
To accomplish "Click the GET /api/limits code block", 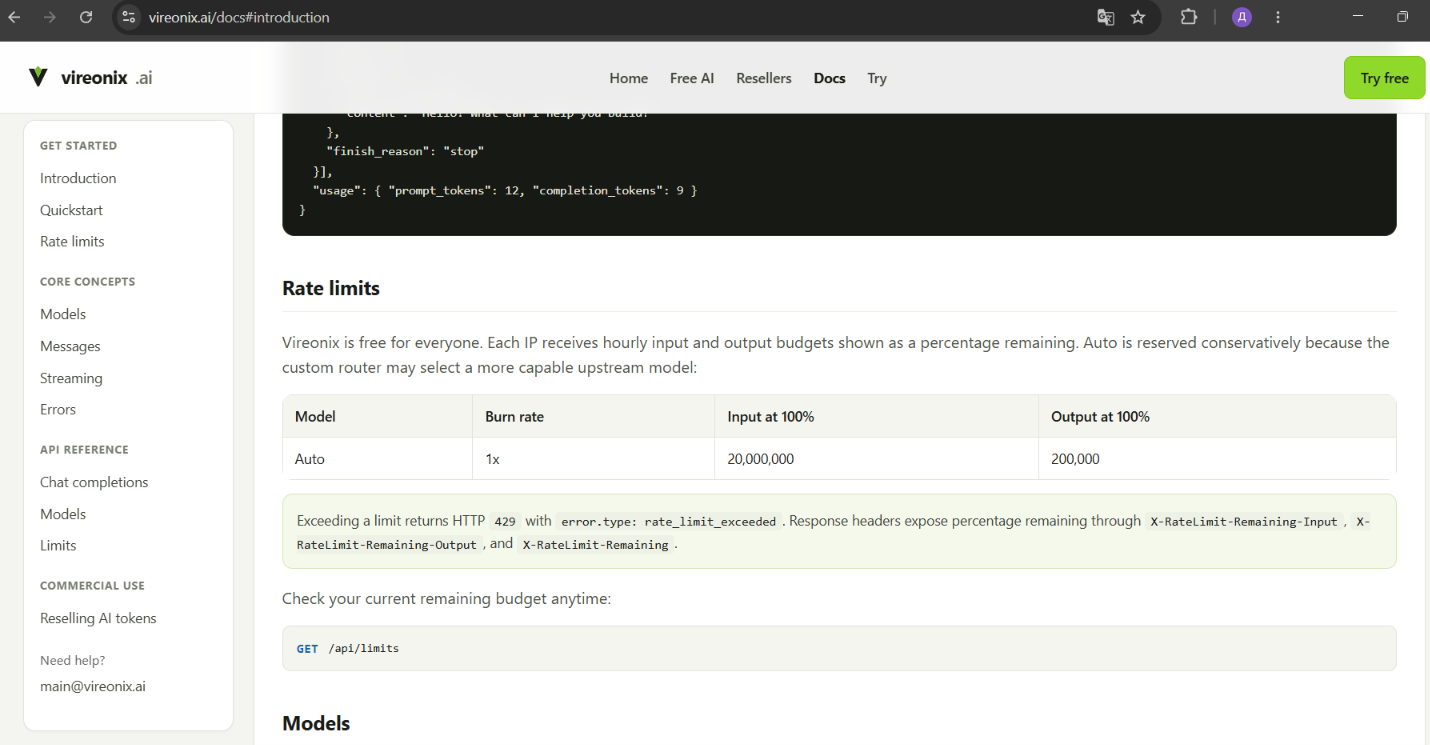I will point(839,648).
